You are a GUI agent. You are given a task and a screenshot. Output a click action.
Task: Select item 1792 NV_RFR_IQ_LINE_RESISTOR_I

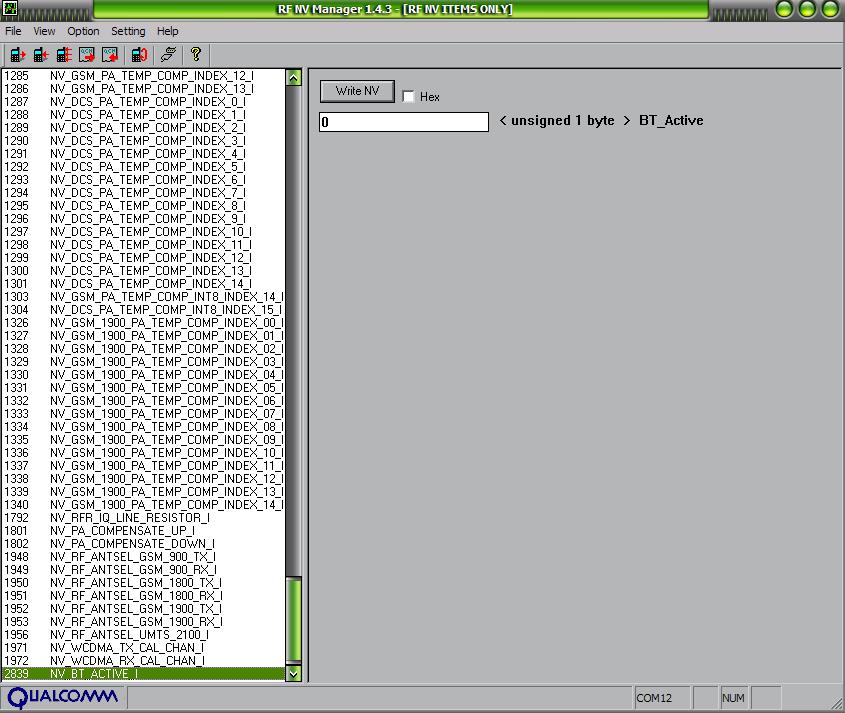click(143, 518)
